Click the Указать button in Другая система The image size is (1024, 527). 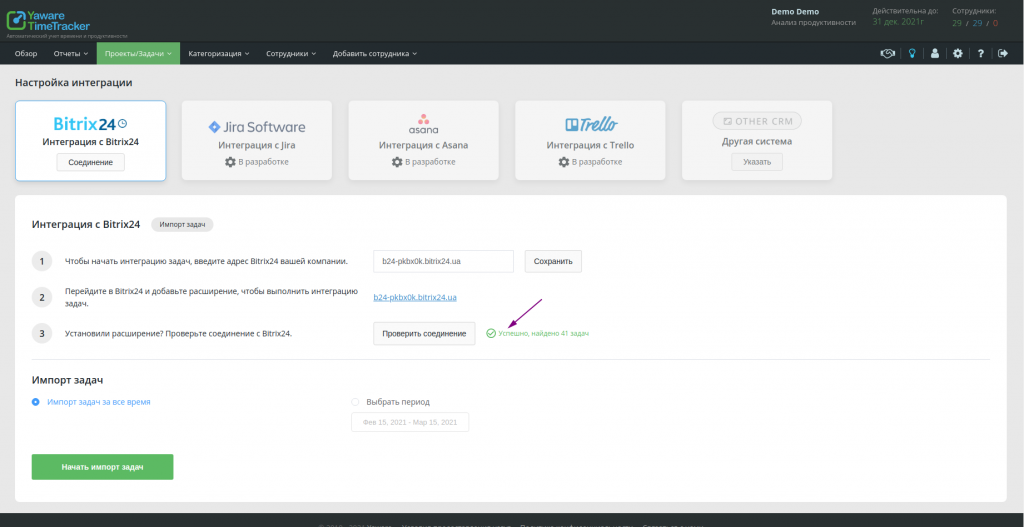pos(757,162)
